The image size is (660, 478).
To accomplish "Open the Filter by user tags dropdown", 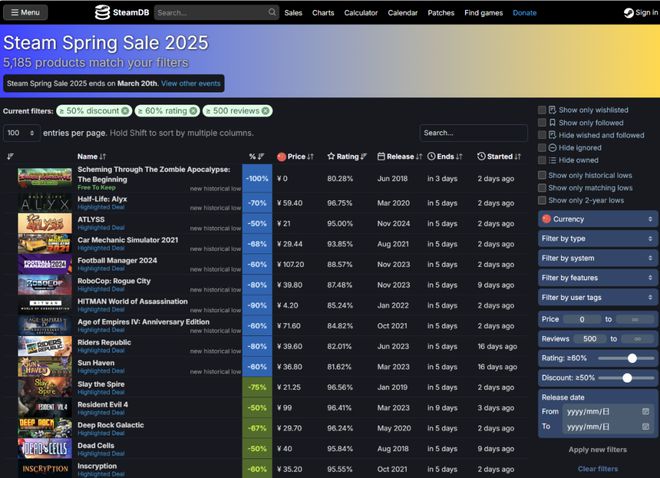I will point(598,297).
